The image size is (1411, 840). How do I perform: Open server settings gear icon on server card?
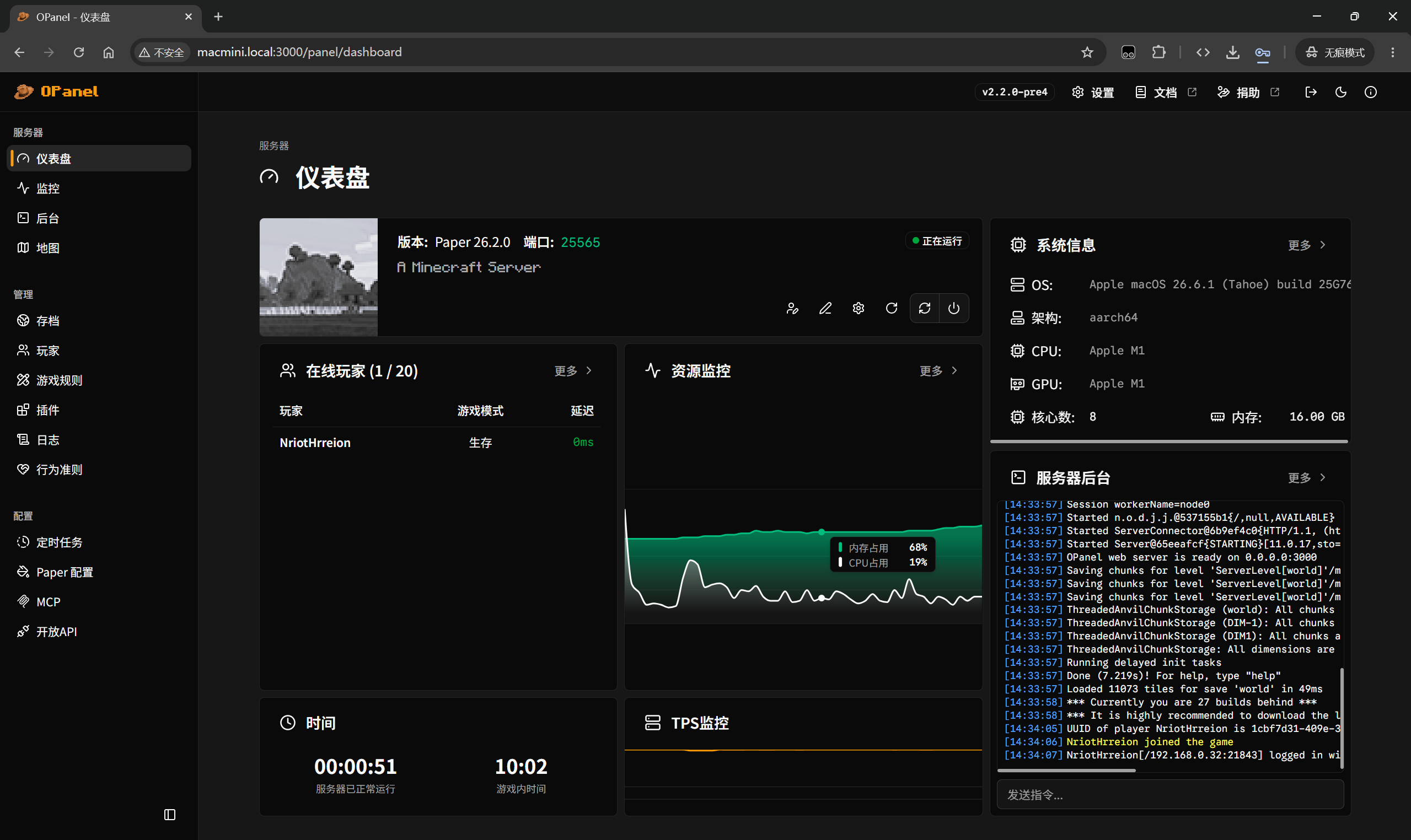[859, 309]
